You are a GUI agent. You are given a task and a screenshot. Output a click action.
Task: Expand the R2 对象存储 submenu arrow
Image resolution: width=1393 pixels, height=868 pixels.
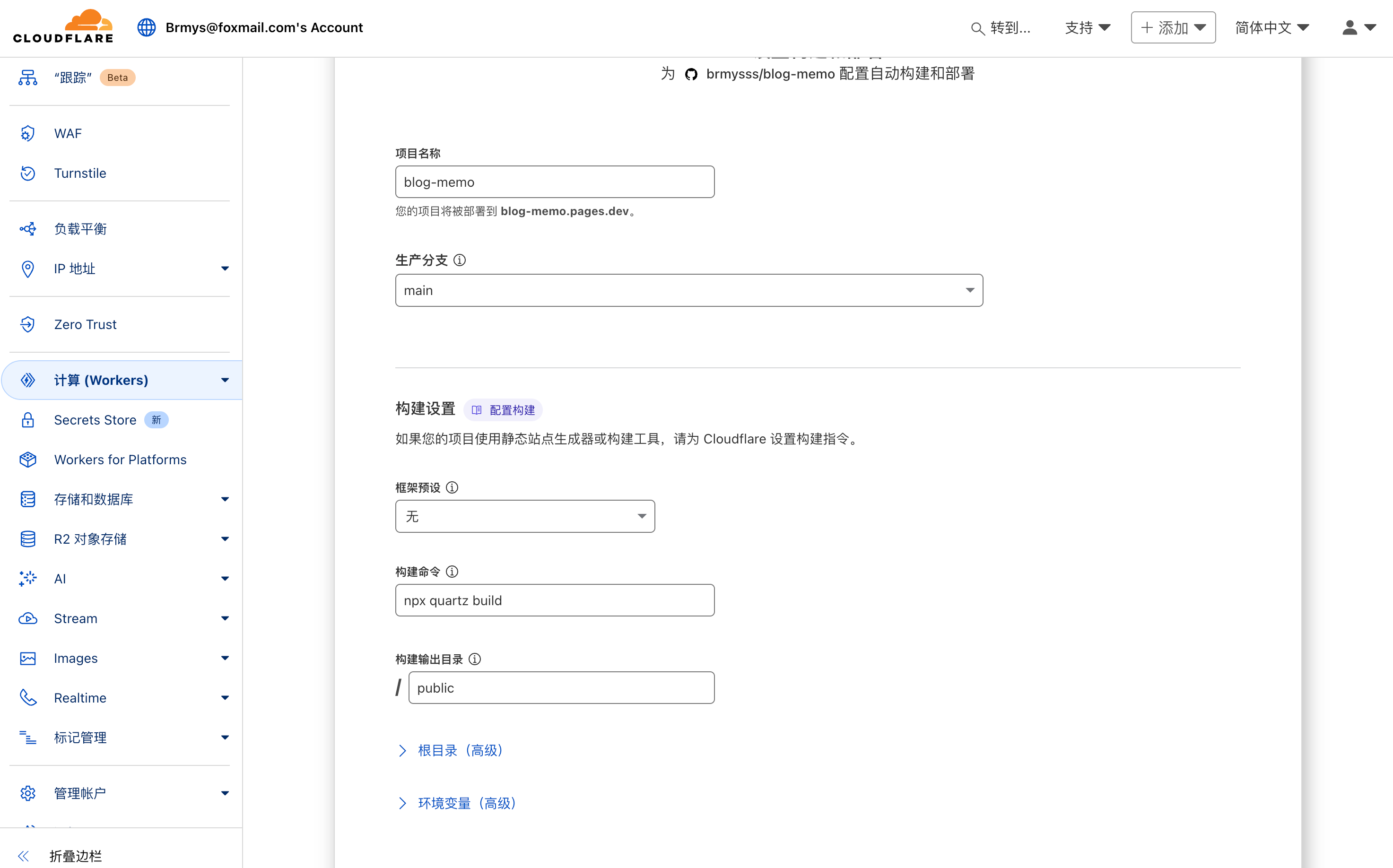[x=225, y=539]
